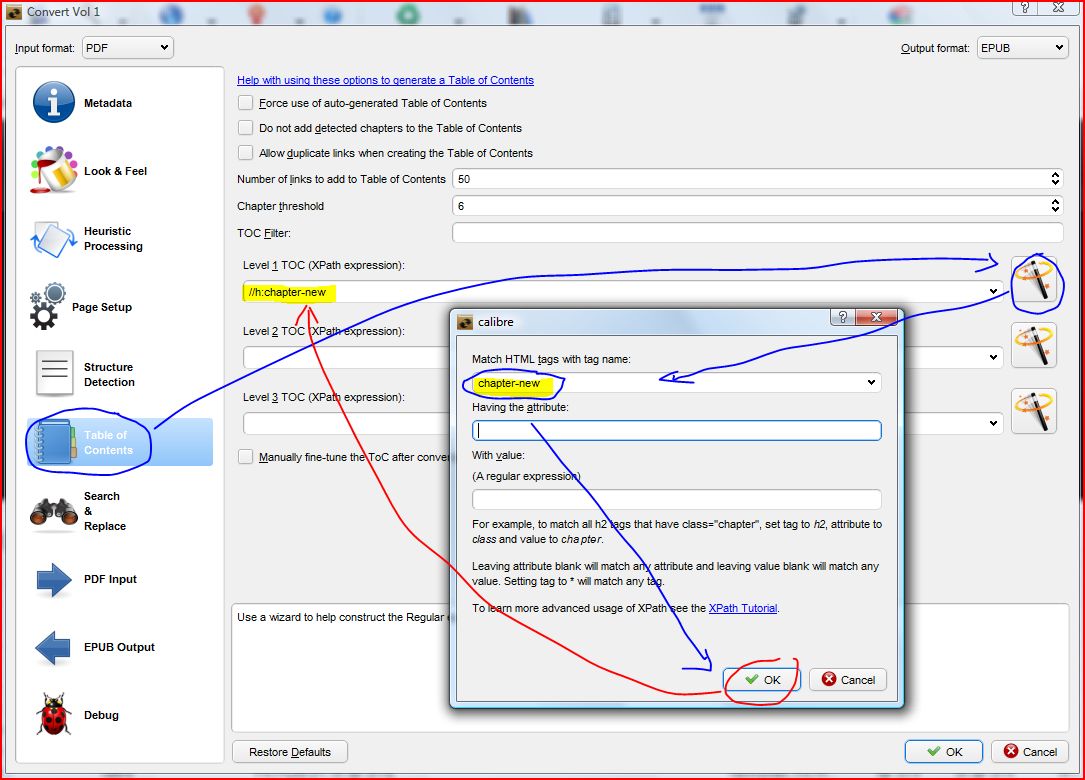Open Heuristic Processing icon

coord(53,239)
